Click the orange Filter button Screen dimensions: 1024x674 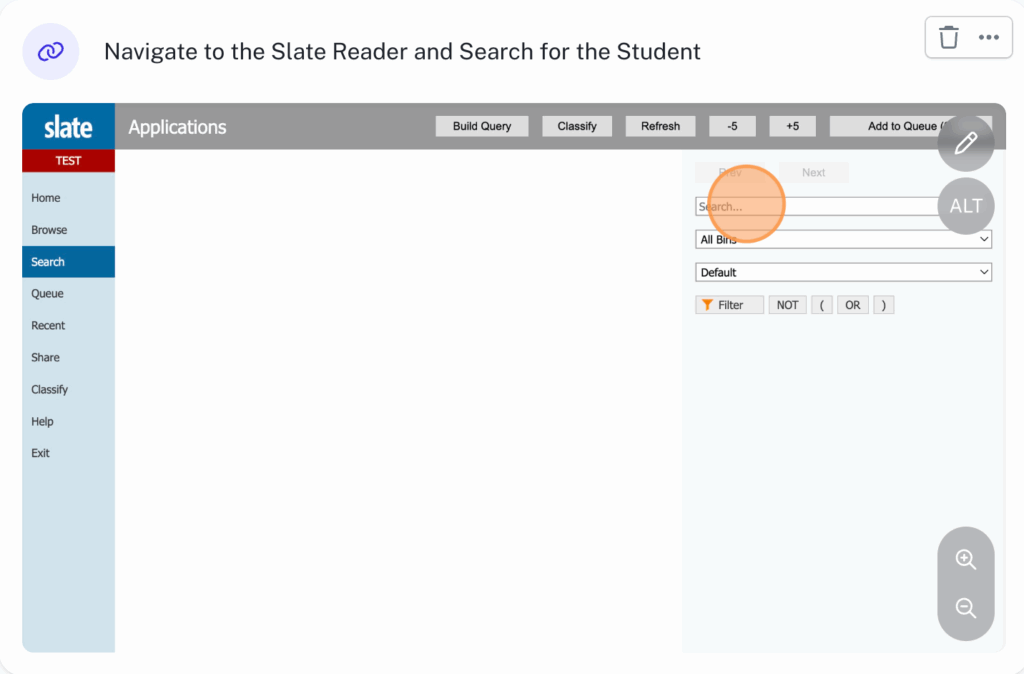(729, 305)
